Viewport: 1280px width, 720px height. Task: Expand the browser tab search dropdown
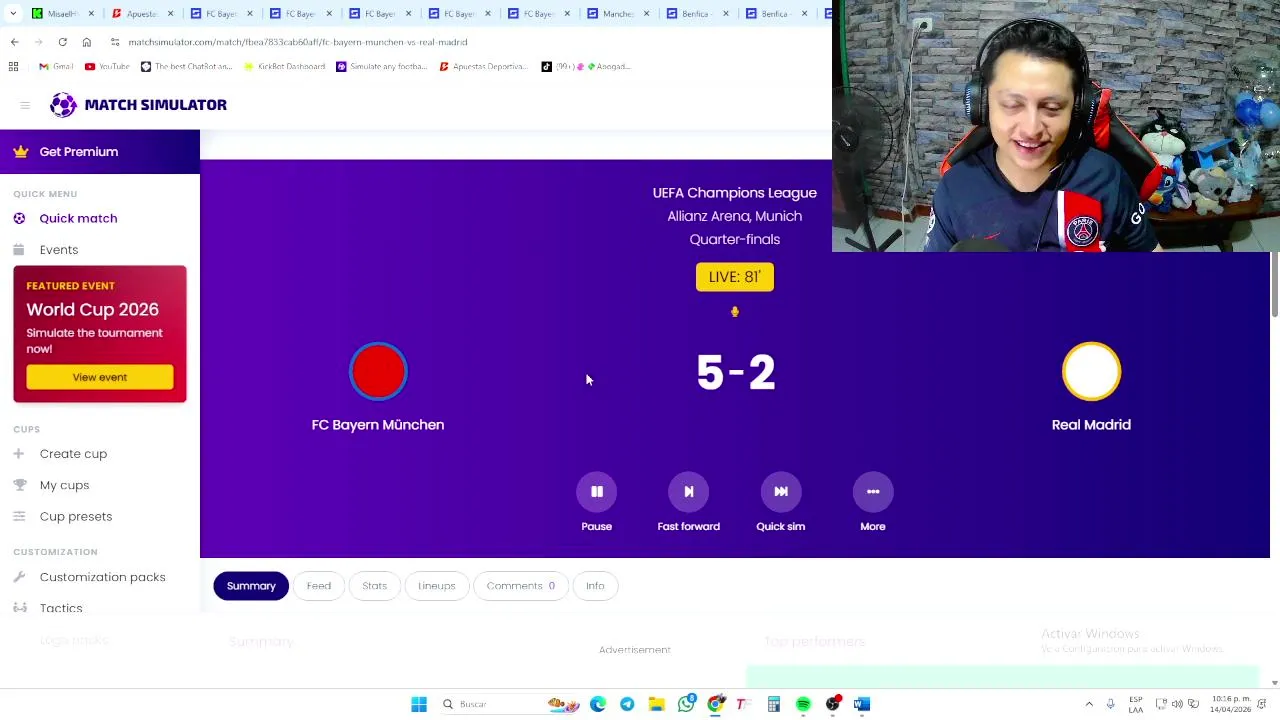point(13,13)
